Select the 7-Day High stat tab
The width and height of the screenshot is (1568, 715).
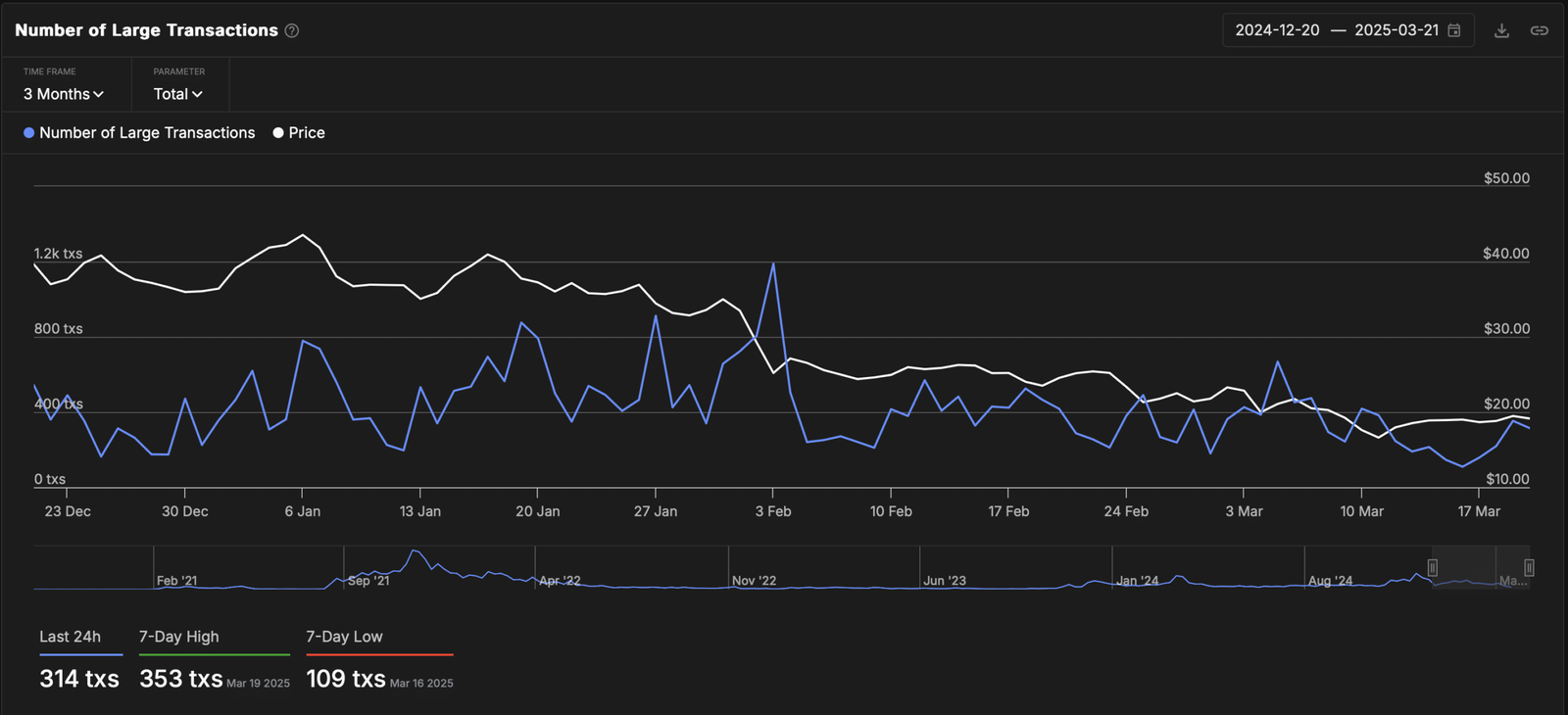(x=179, y=637)
